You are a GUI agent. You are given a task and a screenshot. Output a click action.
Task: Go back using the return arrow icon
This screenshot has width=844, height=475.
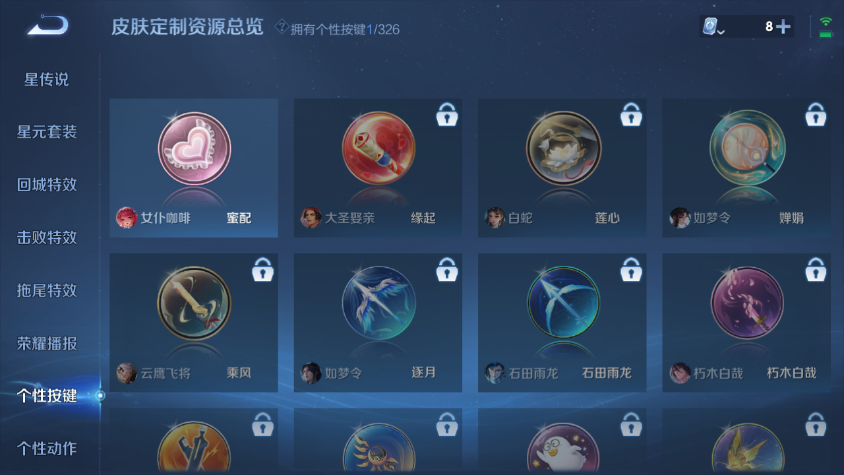click(48, 25)
